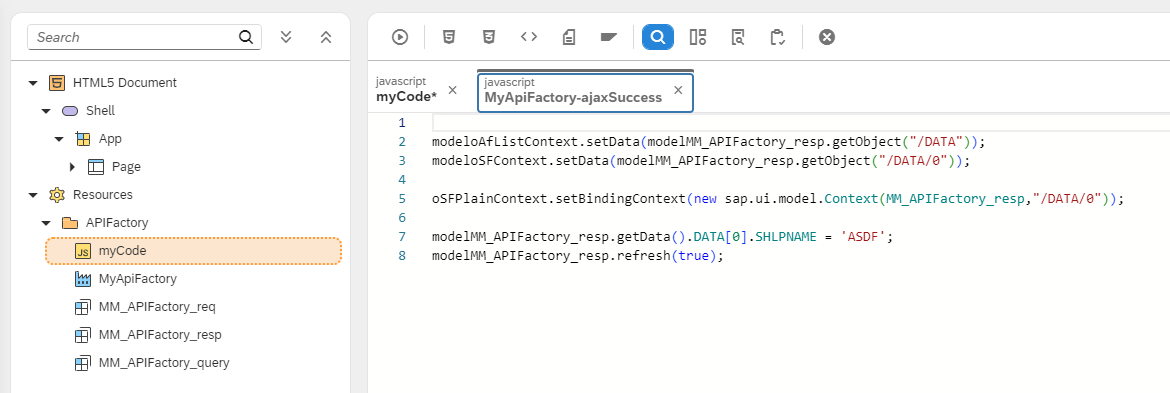Expand all tree nodes with double down chevron
Image resolution: width=1170 pixels, height=393 pixels.
click(286, 37)
